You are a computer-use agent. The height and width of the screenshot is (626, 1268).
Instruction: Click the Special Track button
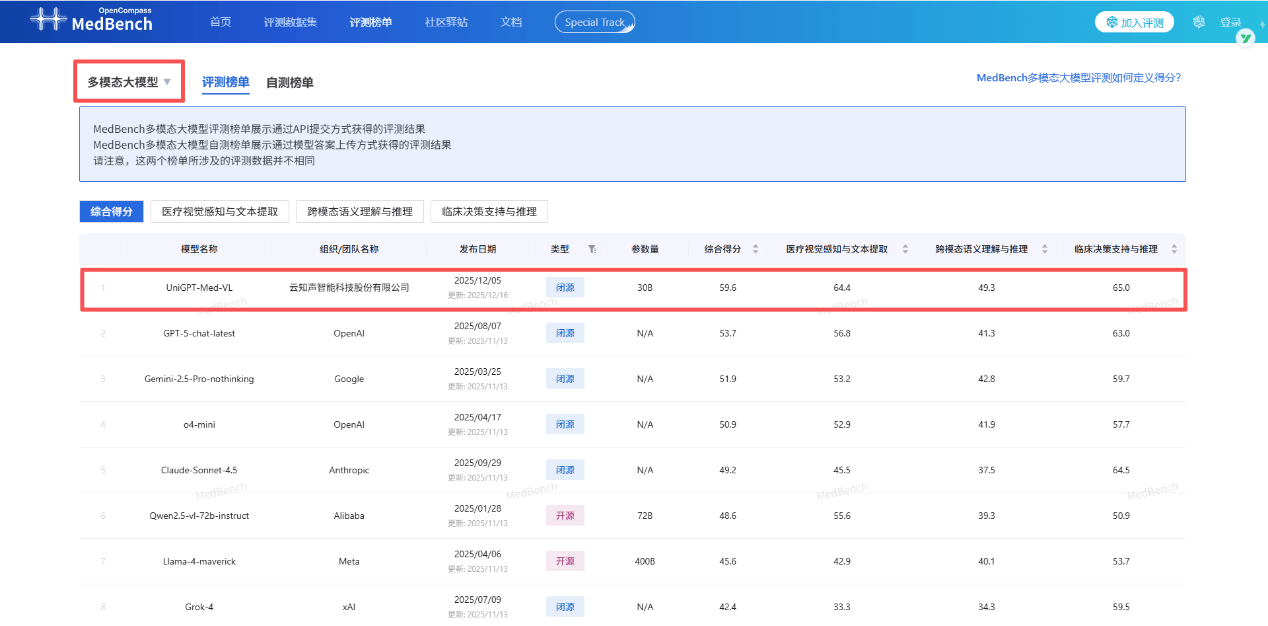(x=594, y=20)
